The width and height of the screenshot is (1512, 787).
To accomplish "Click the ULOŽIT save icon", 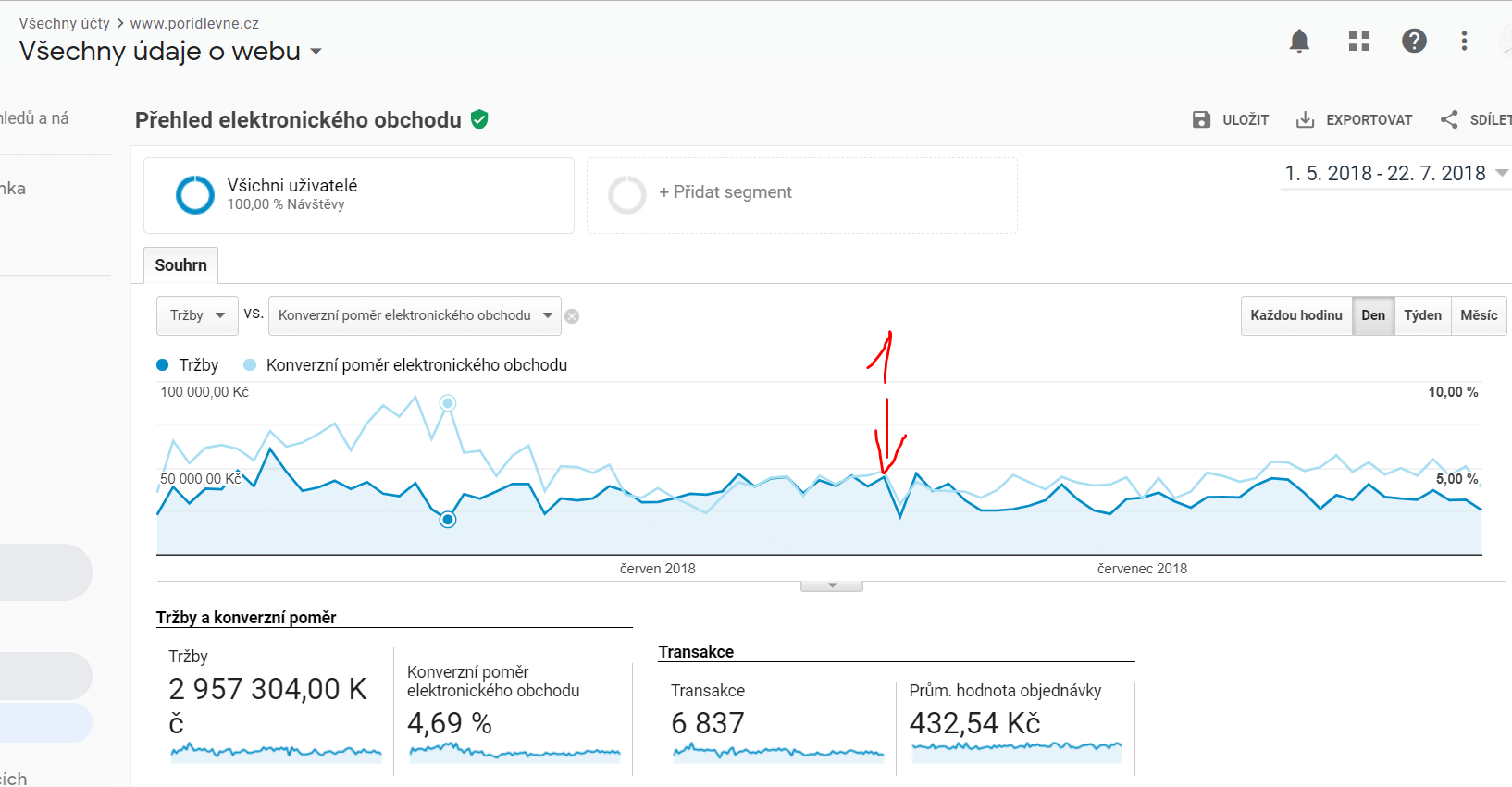I will click(1201, 119).
